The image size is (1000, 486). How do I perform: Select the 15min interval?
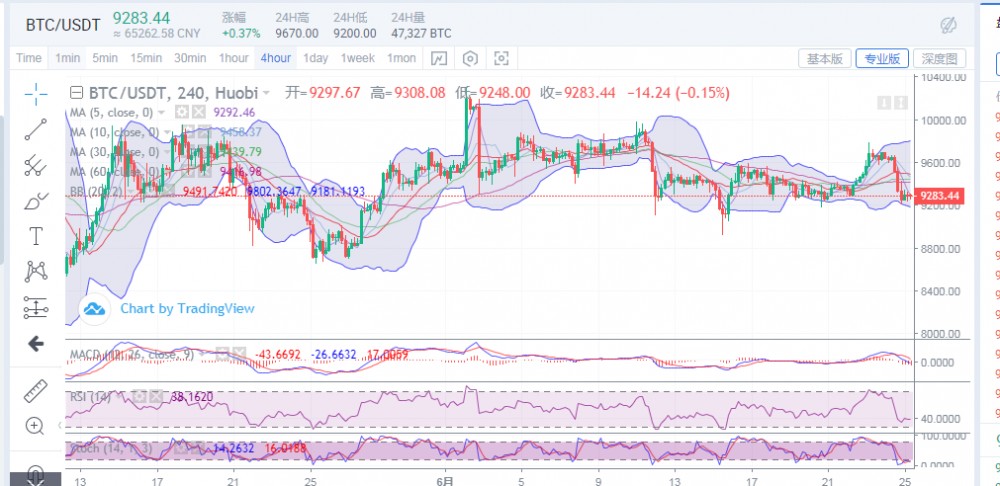(x=146, y=58)
